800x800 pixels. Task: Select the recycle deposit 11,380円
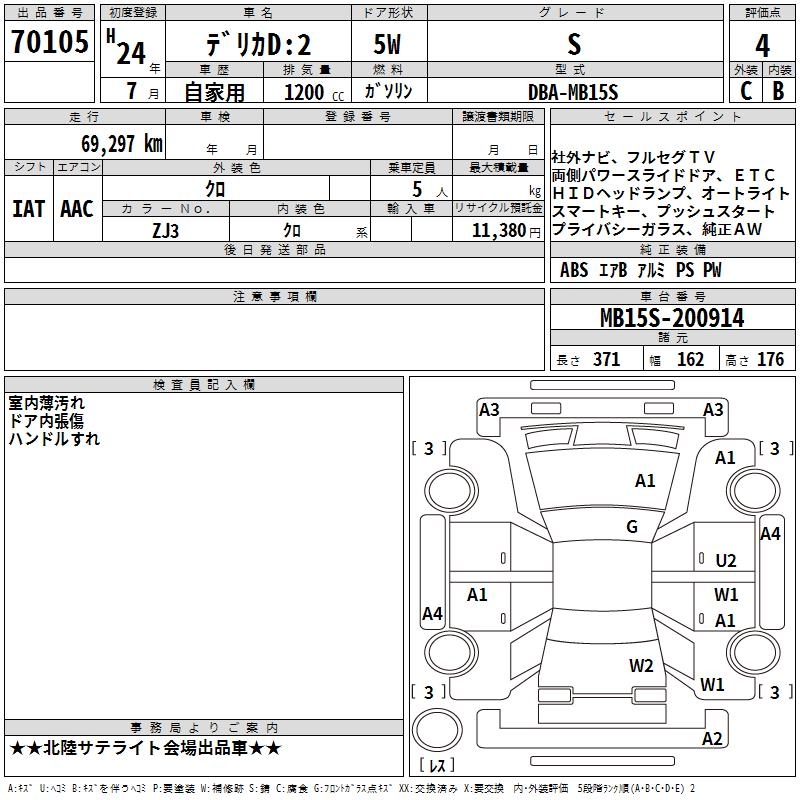tap(506, 231)
